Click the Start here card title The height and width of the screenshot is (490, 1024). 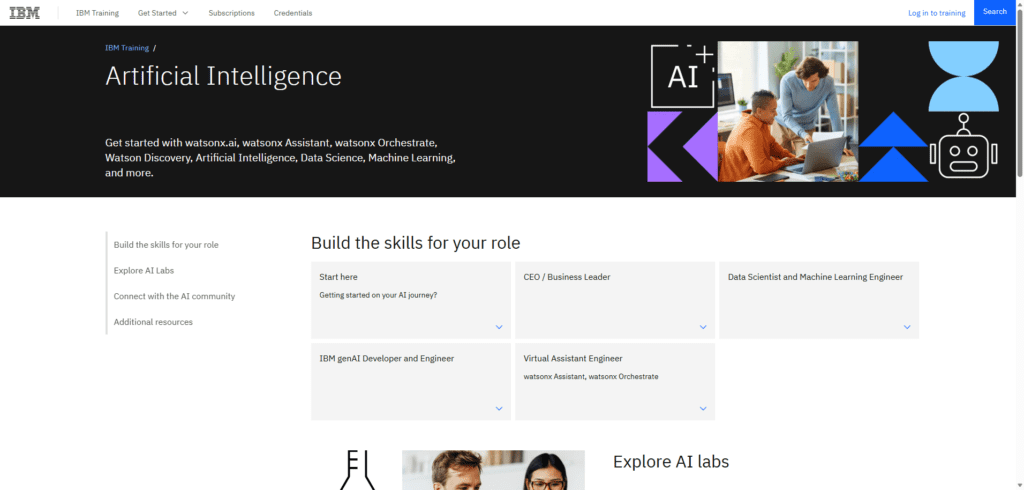pyautogui.click(x=338, y=277)
